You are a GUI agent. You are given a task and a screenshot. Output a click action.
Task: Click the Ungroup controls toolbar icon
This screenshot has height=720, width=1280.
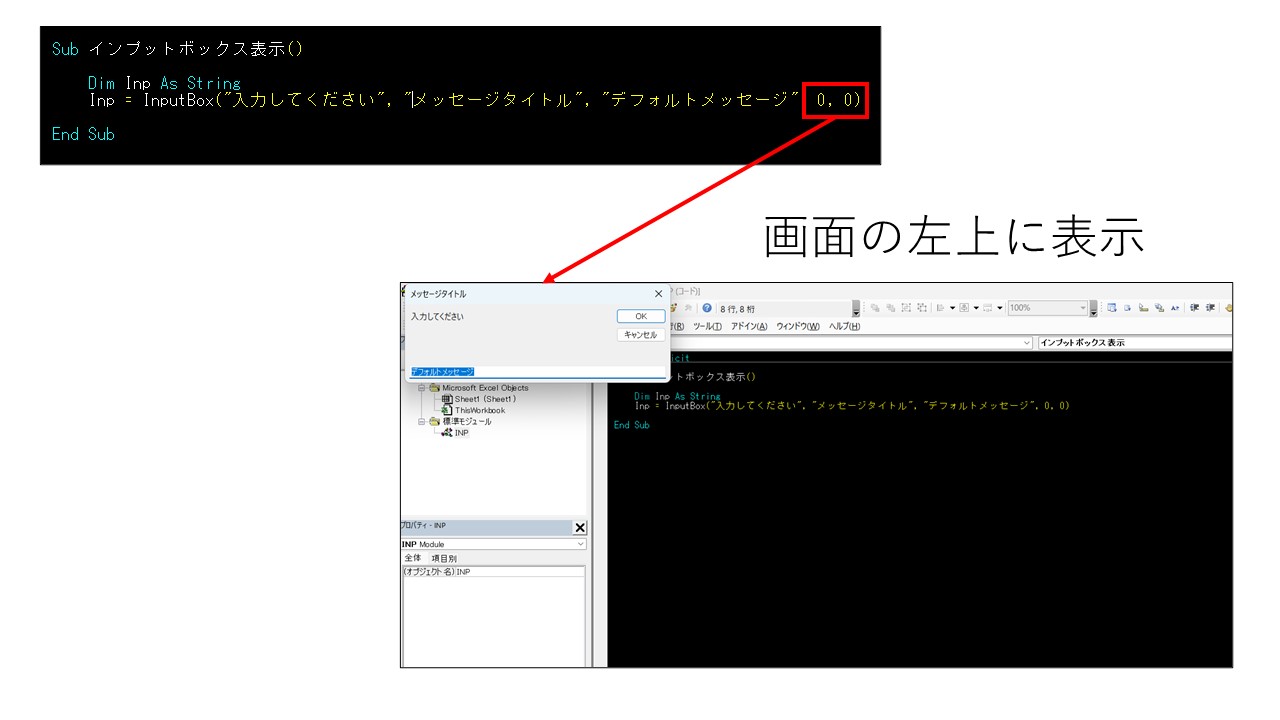pos(921,308)
